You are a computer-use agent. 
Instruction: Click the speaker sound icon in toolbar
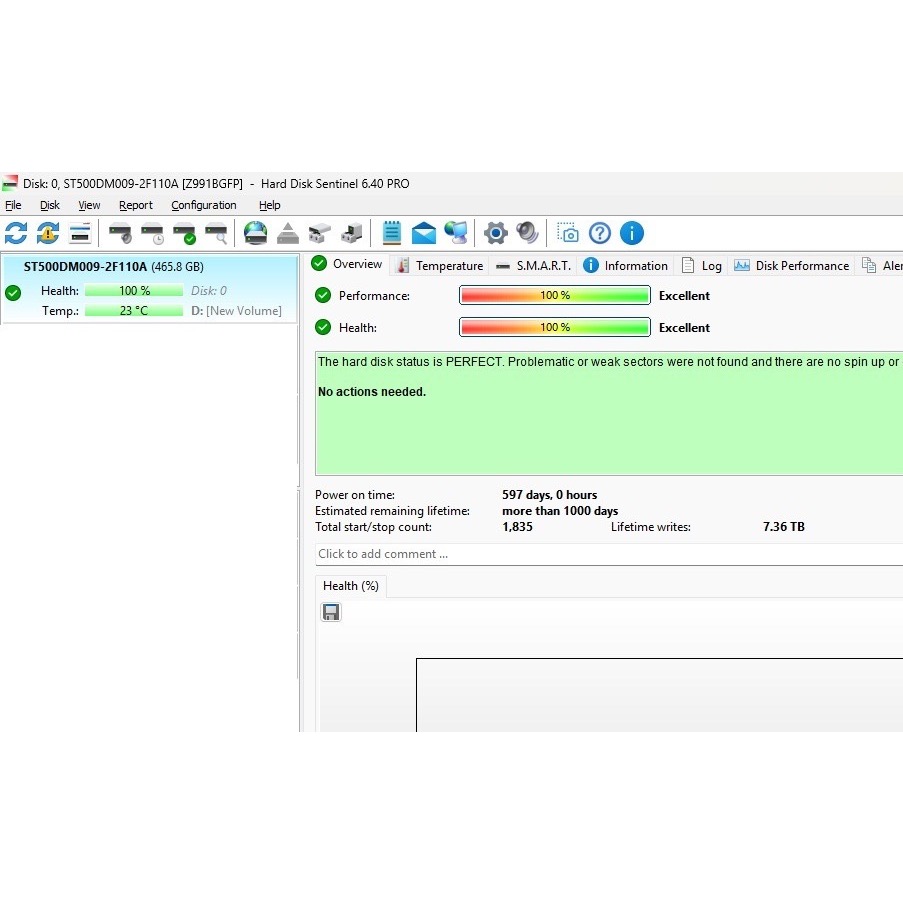(528, 233)
